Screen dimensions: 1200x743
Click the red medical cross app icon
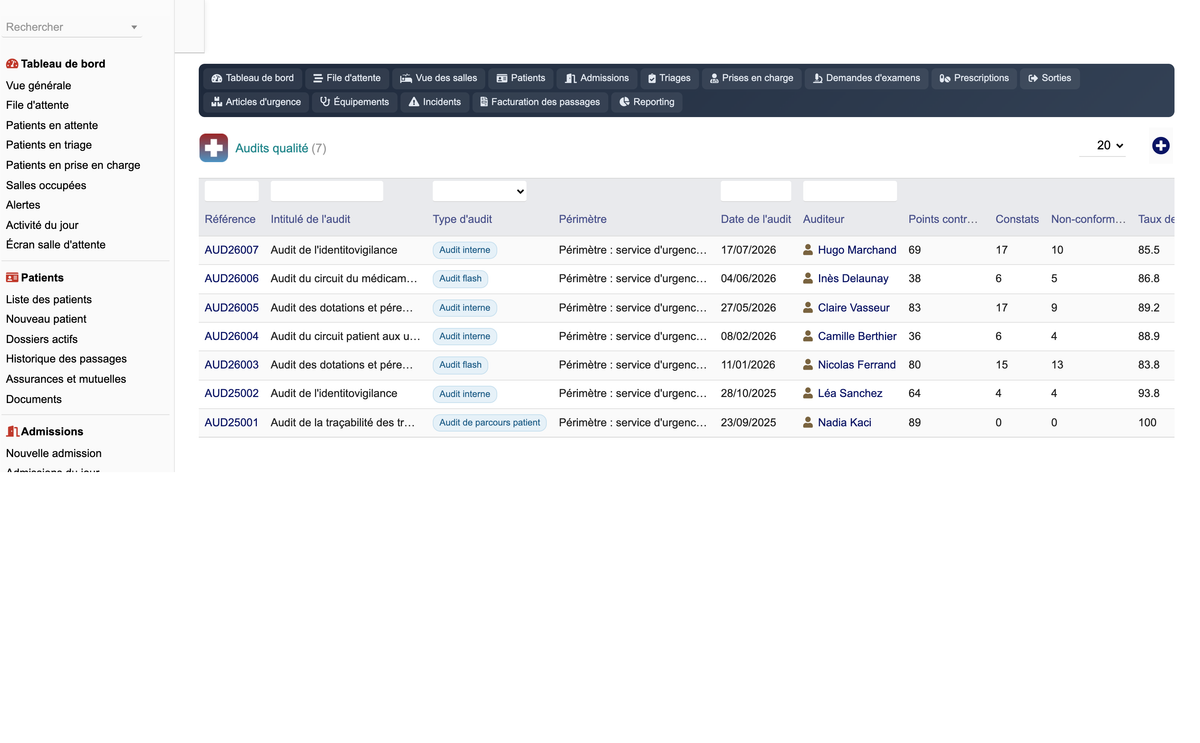pos(214,148)
